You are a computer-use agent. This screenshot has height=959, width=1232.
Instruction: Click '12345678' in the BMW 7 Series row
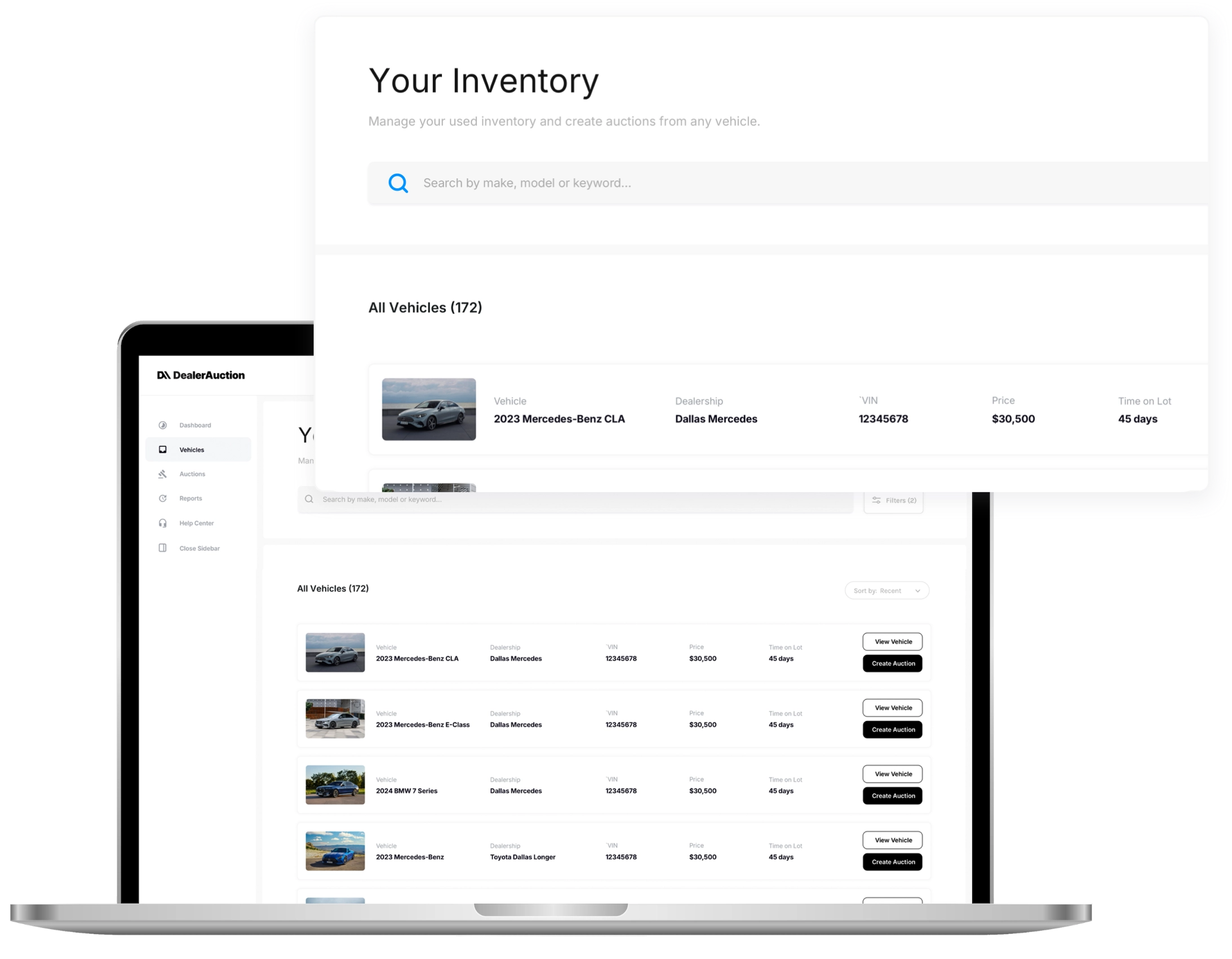click(x=621, y=790)
